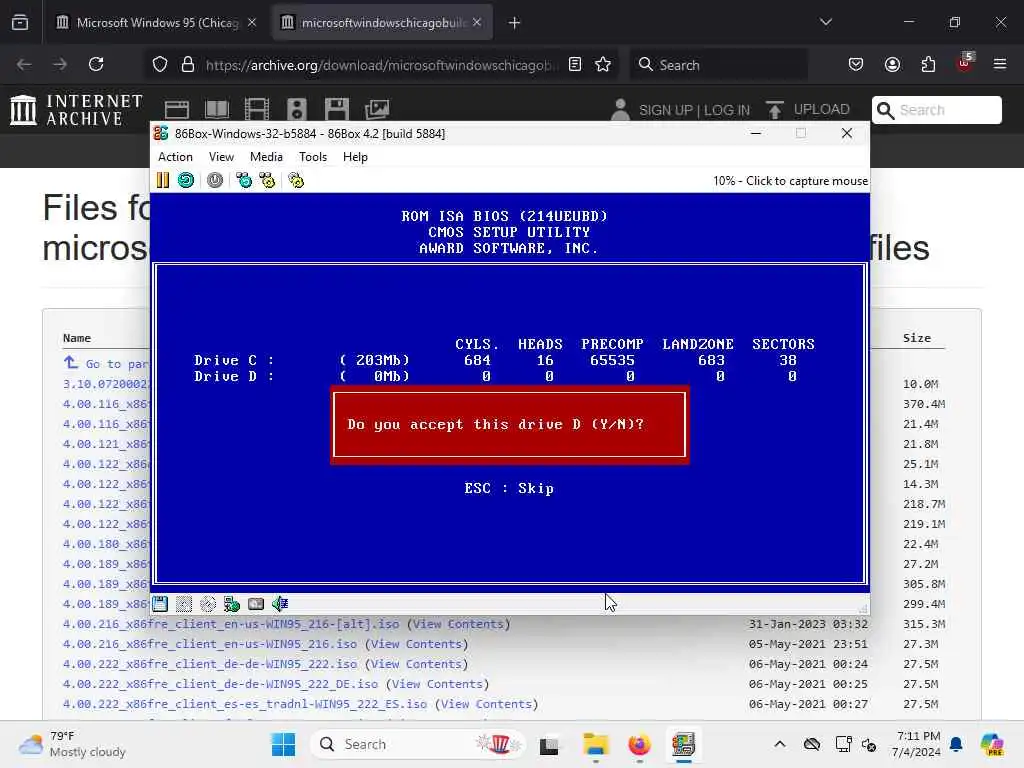
Task: Click the floppy disk status bar icon
Action: point(160,604)
